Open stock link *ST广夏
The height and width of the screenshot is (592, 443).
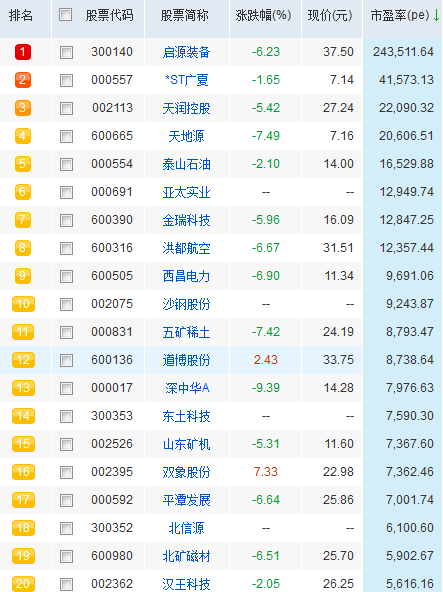187,80
